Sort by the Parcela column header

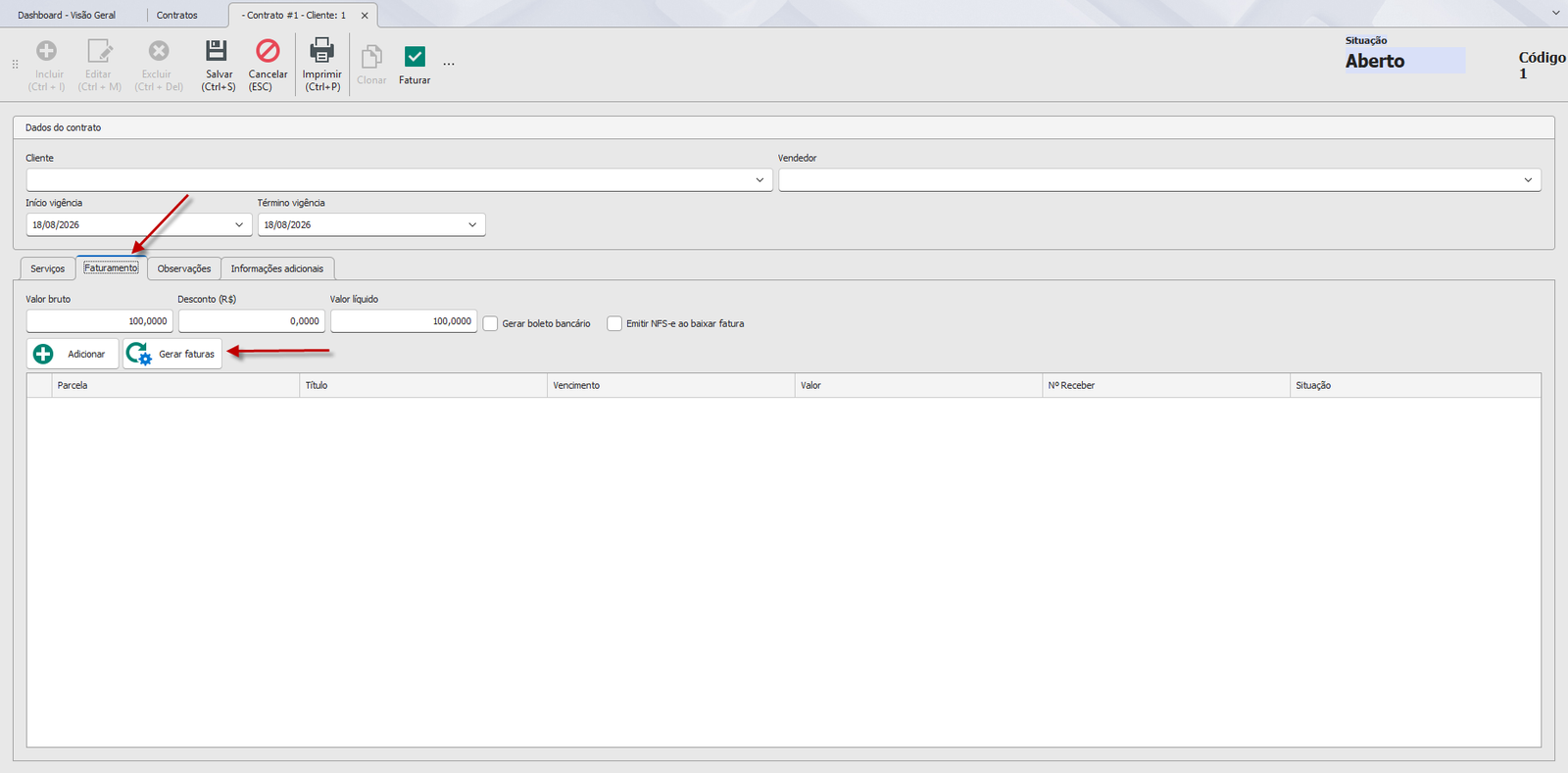[175, 386]
